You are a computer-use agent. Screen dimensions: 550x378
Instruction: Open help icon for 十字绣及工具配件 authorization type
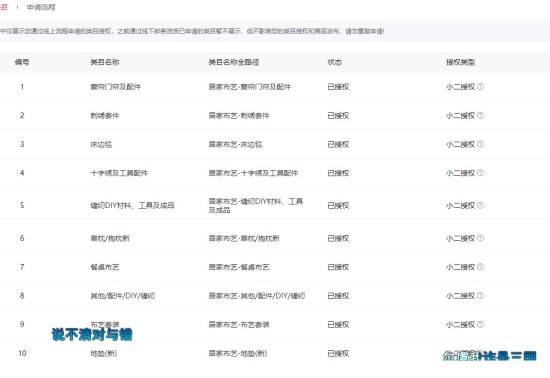(481, 173)
